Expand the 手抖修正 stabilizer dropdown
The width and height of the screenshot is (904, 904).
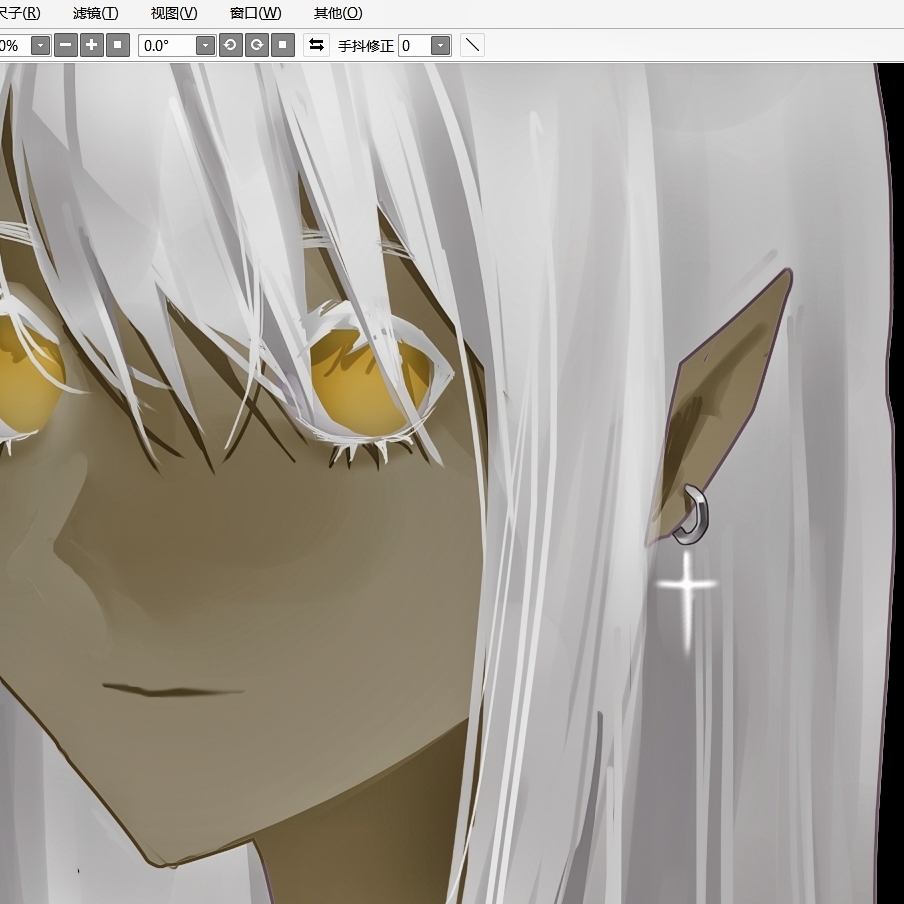[440, 45]
